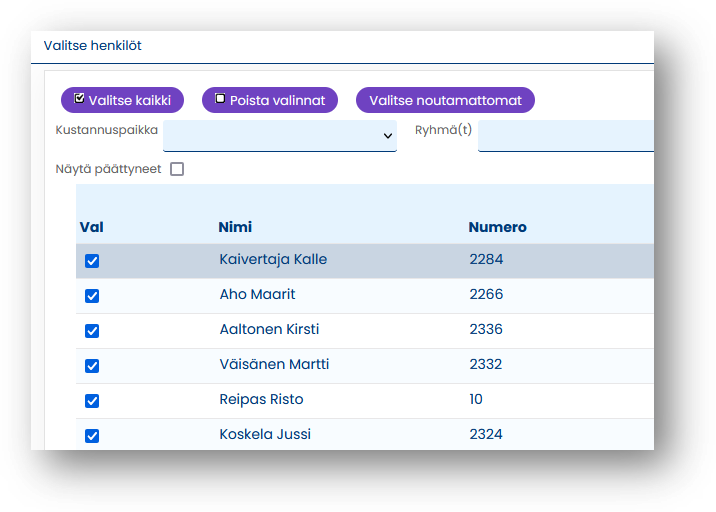Open the Kustannuspaikka dropdown
This screenshot has width=716, height=512.
pos(280,136)
